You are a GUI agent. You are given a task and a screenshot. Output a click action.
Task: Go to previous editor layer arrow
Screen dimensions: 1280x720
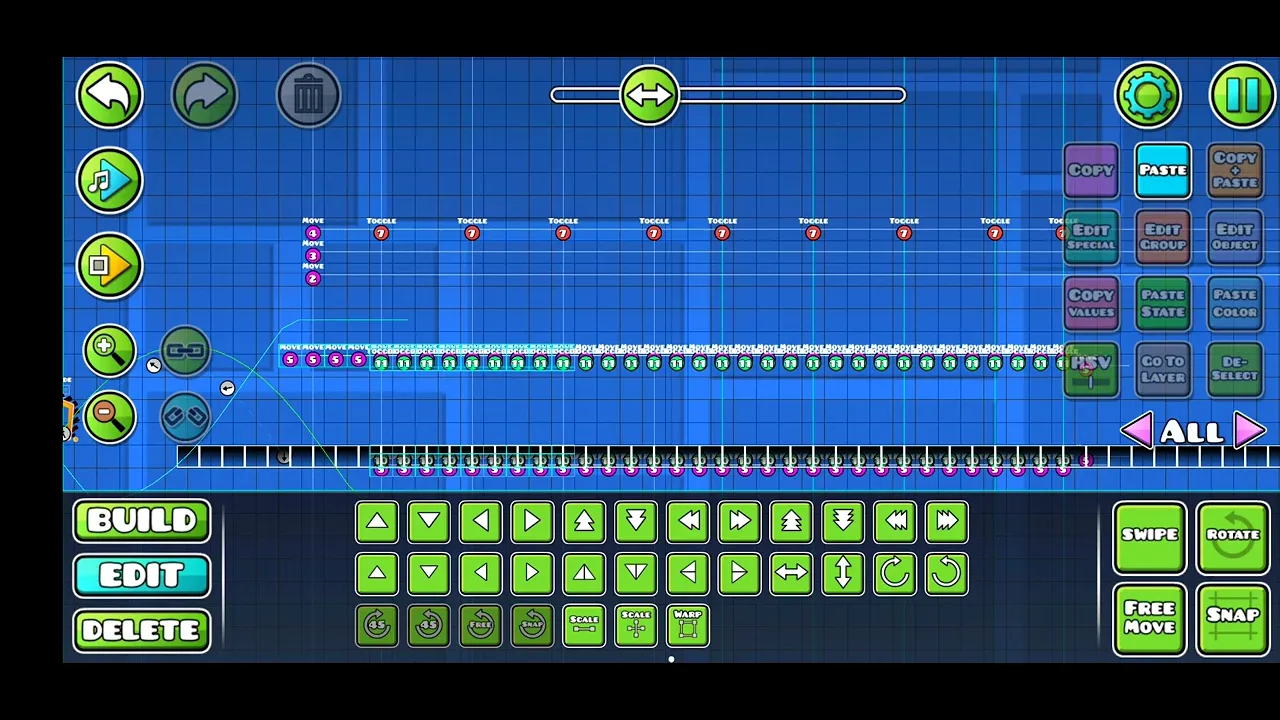(x=1136, y=431)
